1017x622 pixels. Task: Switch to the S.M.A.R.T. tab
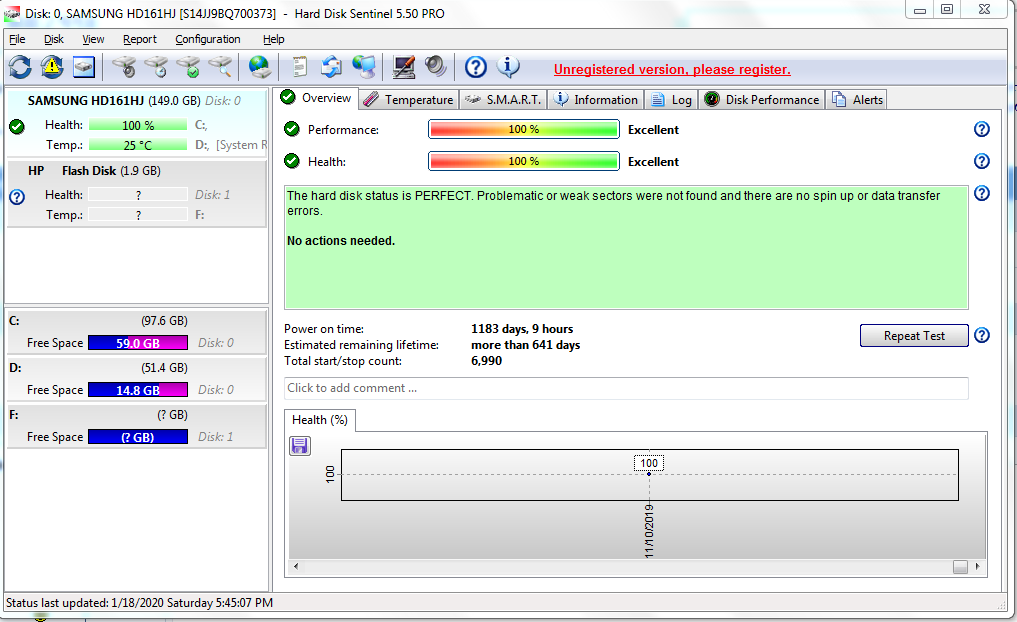pyautogui.click(x=503, y=99)
